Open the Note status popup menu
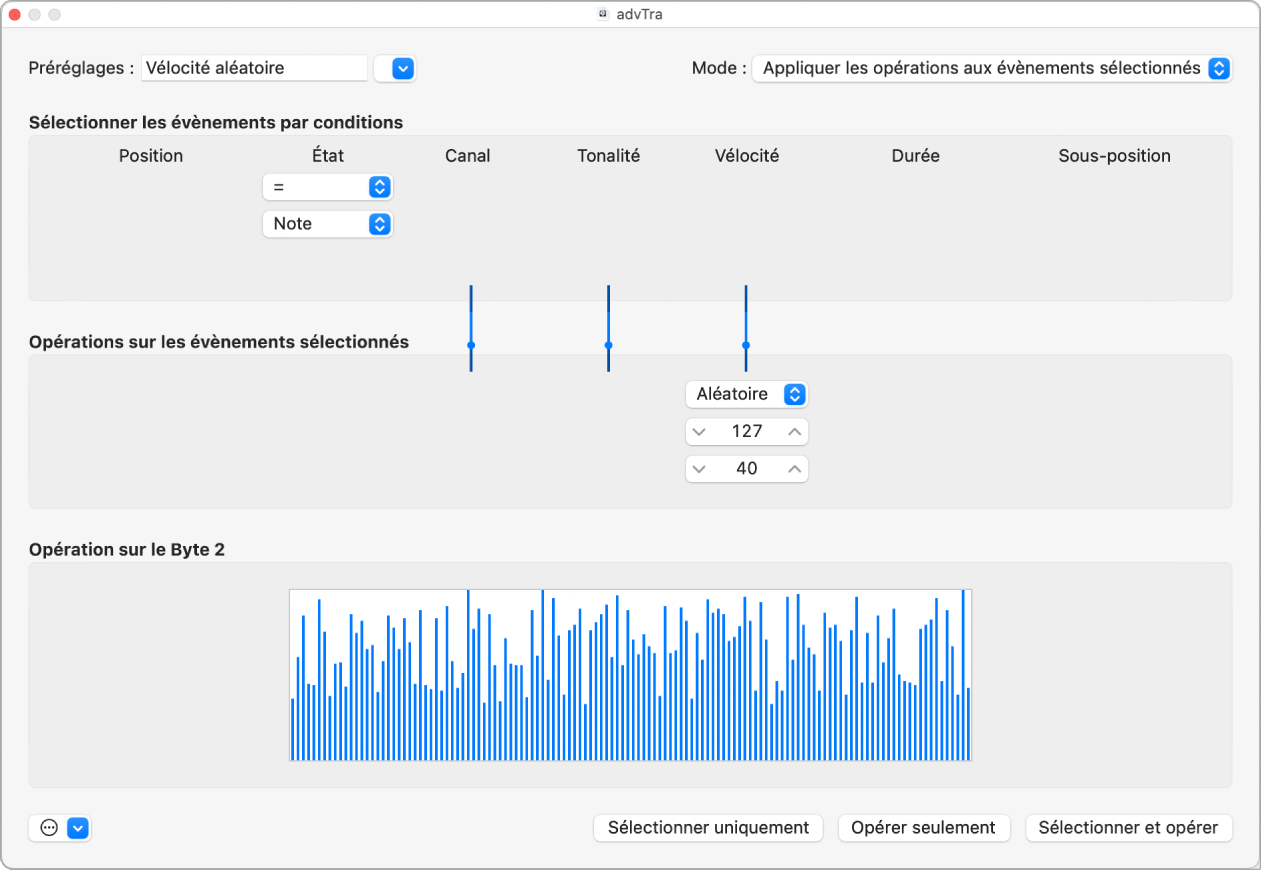1261x870 pixels. tap(327, 224)
